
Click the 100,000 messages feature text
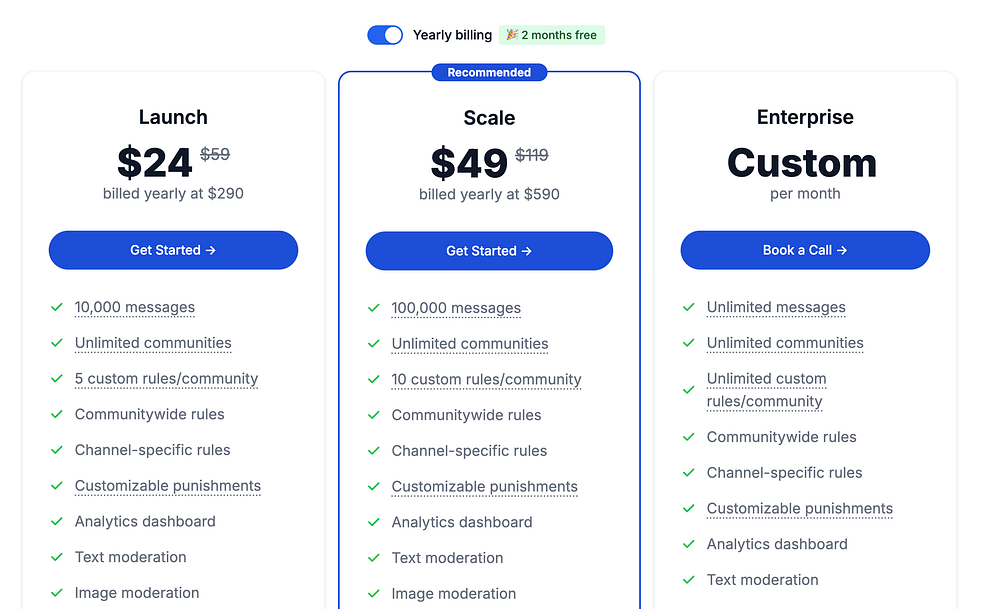456,309
